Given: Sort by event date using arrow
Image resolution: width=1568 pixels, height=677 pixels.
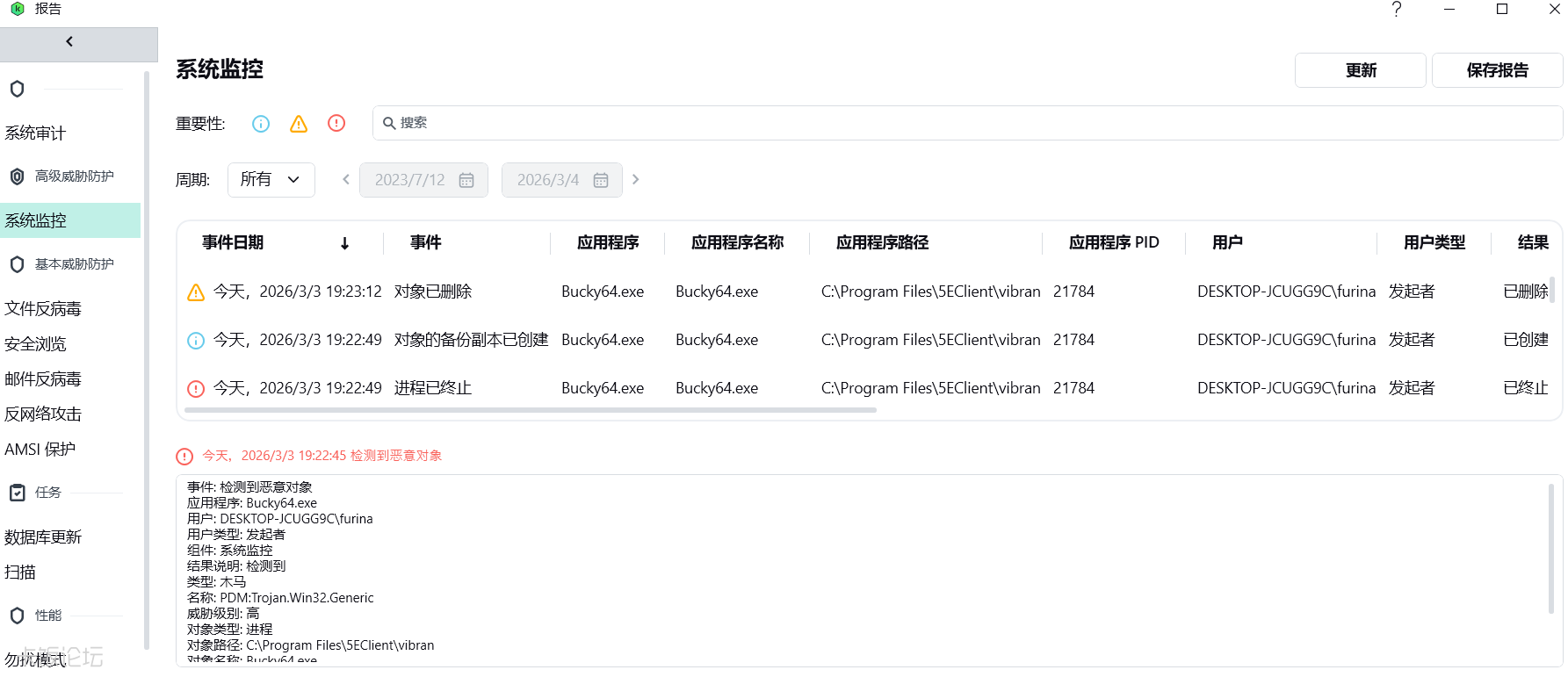Looking at the screenshot, I should pos(345,243).
